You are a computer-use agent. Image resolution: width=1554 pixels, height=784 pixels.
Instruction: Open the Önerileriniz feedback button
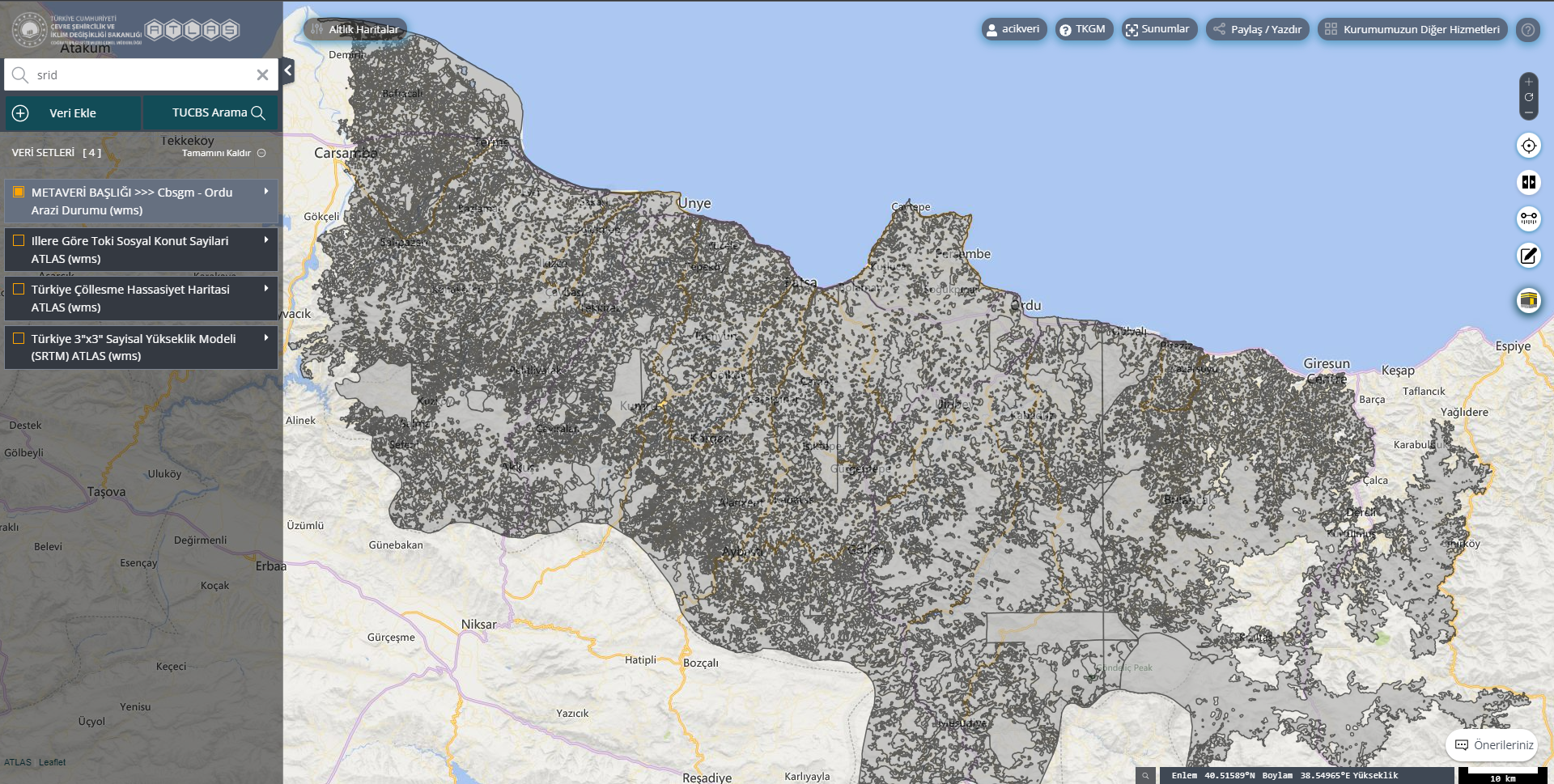pos(1492,745)
